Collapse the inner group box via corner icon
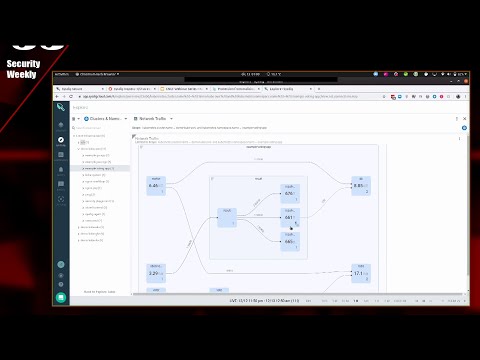This screenshot has height=360, width=480. pyautogui.click(x=212, y=179)
